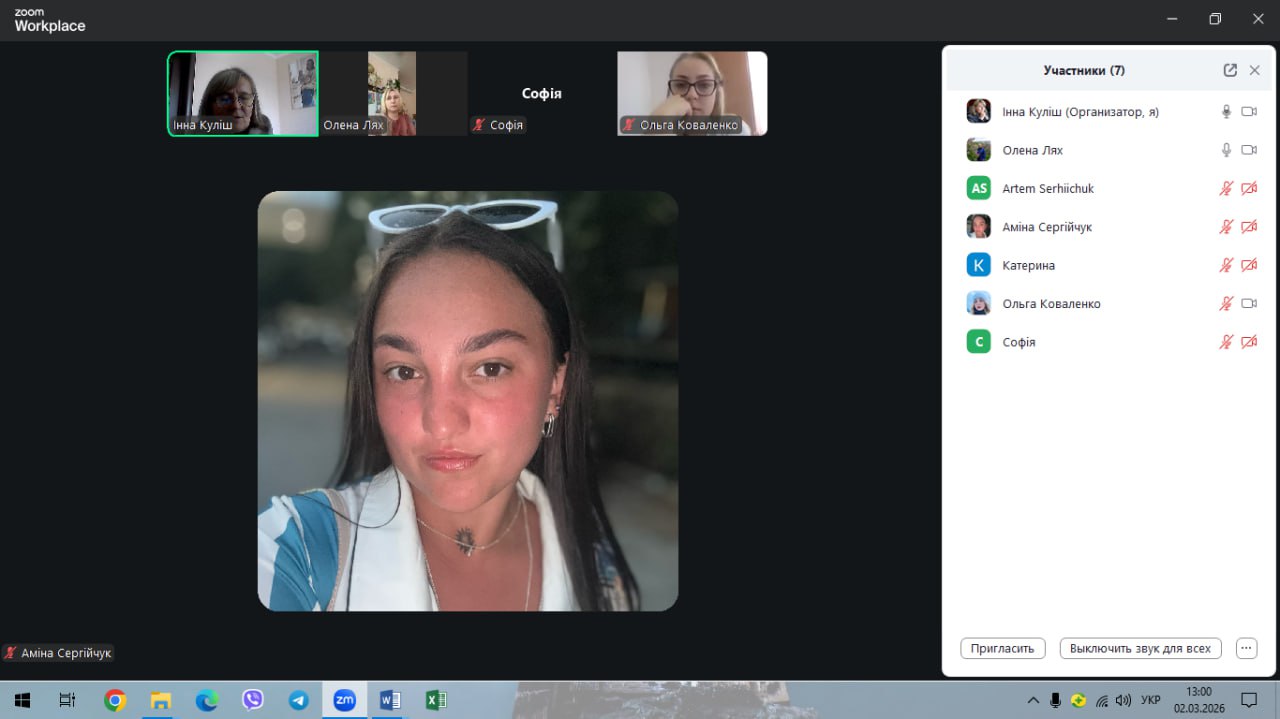The width and height of the screenshot is (1280, 719).
Task: Close the Участники panel
Action: click(x=1255, y=70)
